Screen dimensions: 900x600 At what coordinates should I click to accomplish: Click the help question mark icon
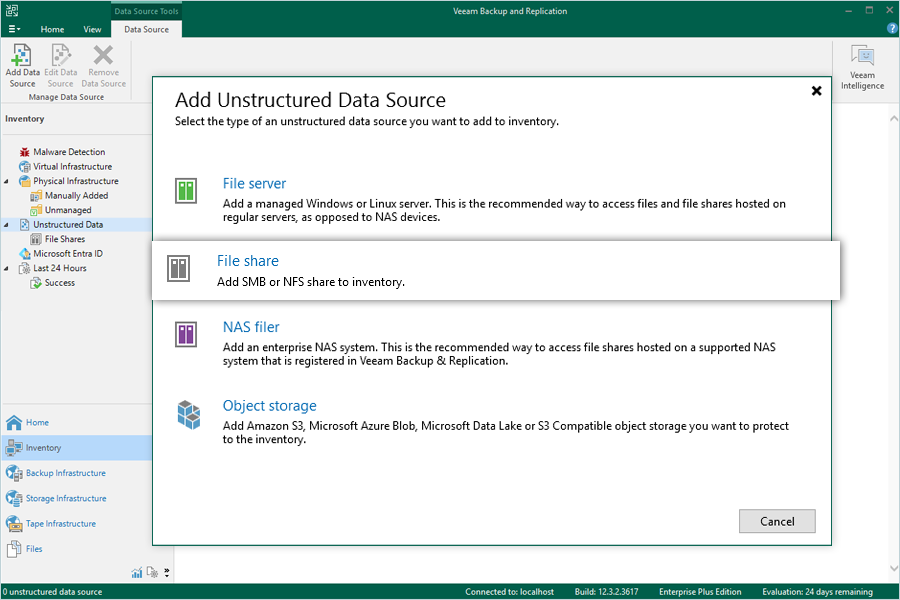892,29
